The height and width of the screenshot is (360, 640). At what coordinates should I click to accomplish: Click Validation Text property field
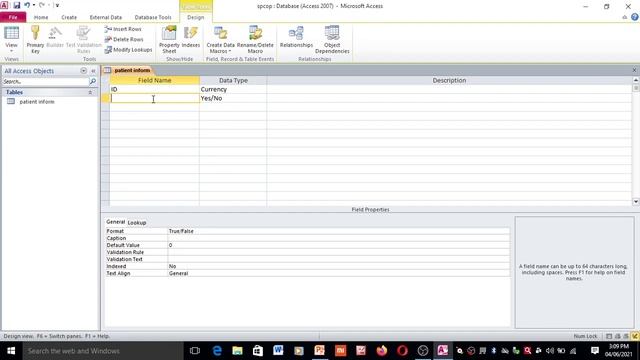tap(339, 259)
